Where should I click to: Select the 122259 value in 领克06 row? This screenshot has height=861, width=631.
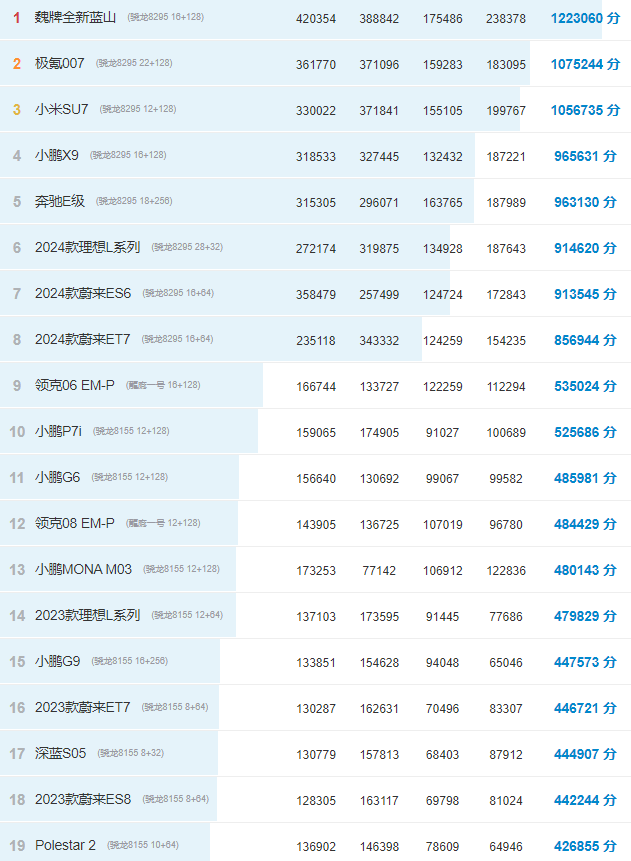click(x=443, y=387)
